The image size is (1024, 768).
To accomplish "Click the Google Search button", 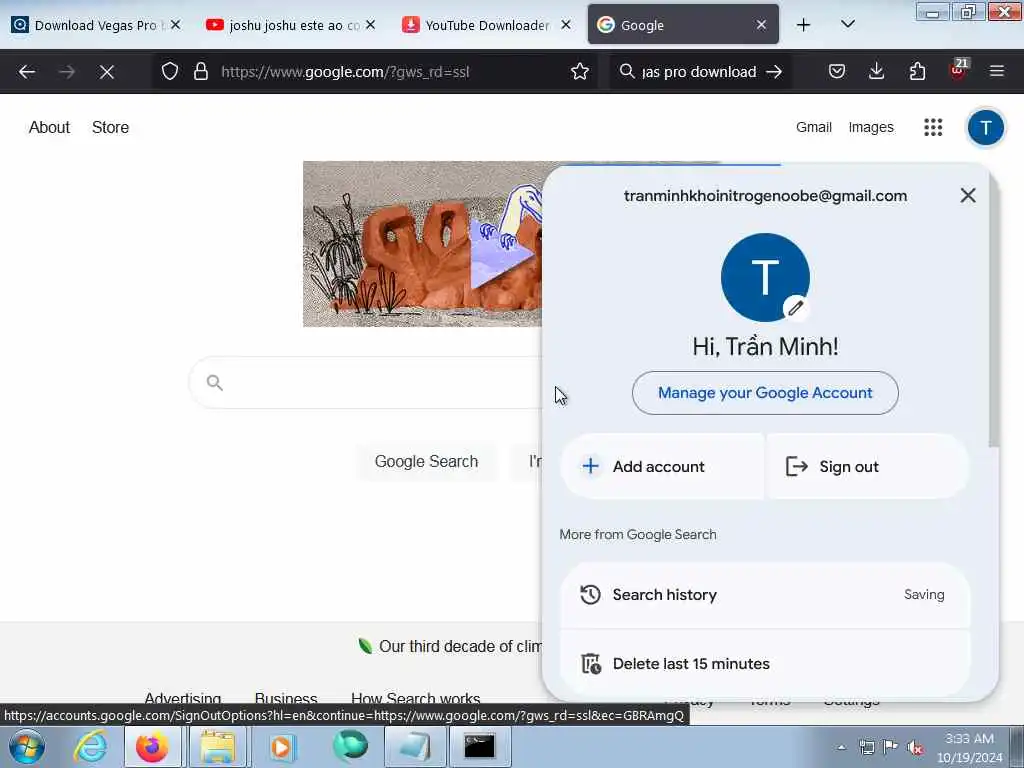I will pyautogui.click(x=426, y=462).
